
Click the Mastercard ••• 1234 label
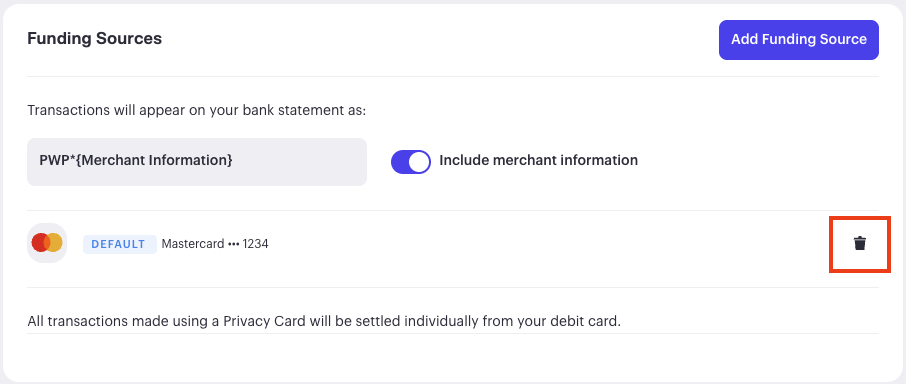coord(215,244)
